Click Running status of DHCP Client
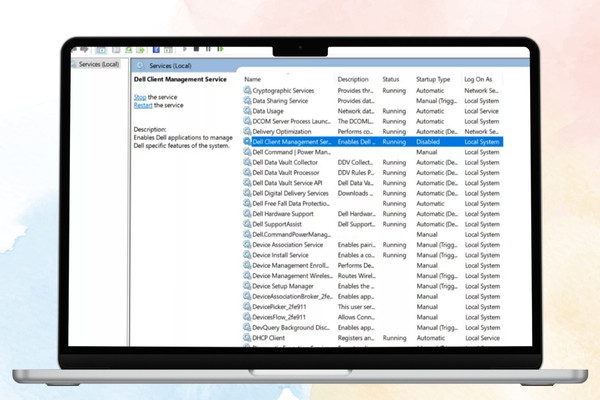Viewport: 600px width, 400px height. point(394,338)
